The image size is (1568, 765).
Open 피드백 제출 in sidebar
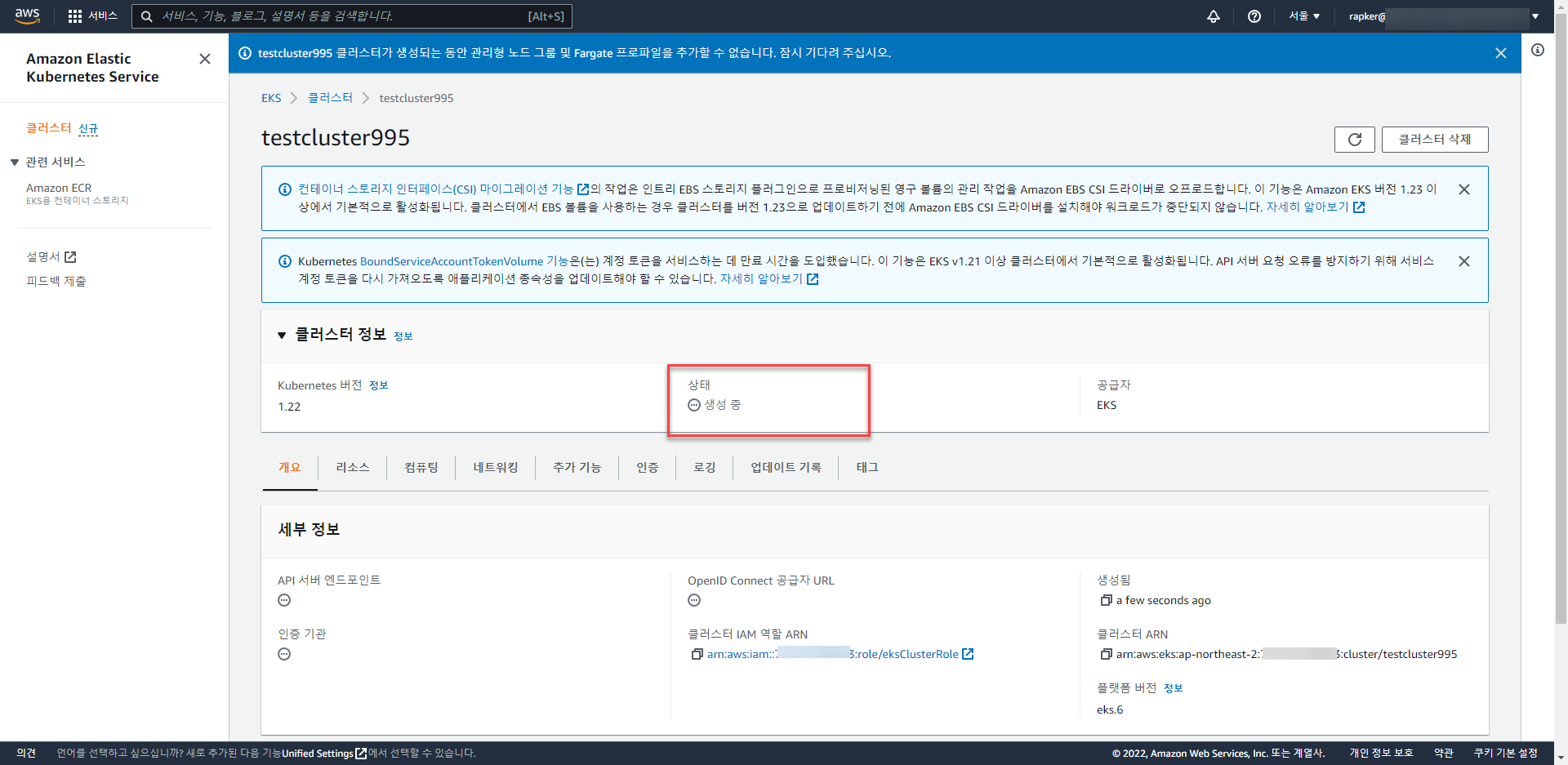(56, 281)
